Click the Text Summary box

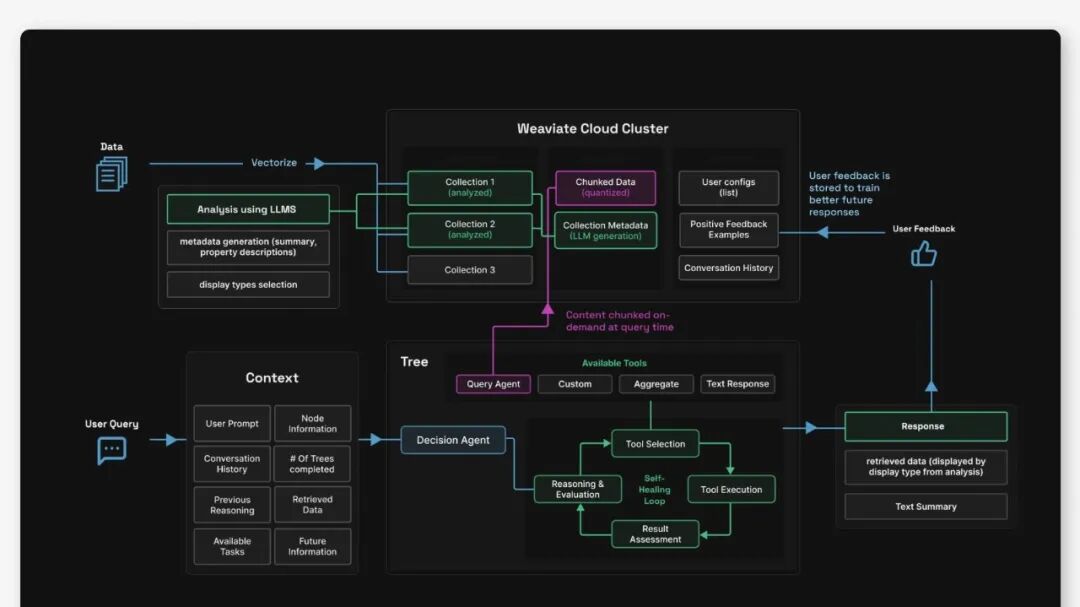point(926,506)
